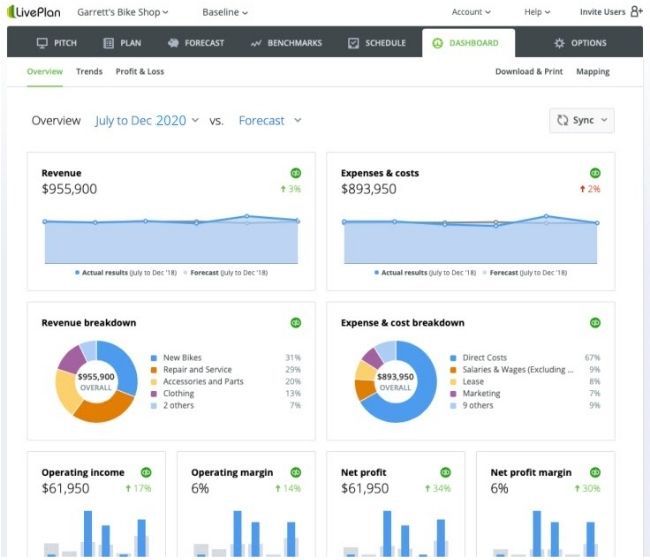Click the Download & Print link
650x560 pixels.
529,72
